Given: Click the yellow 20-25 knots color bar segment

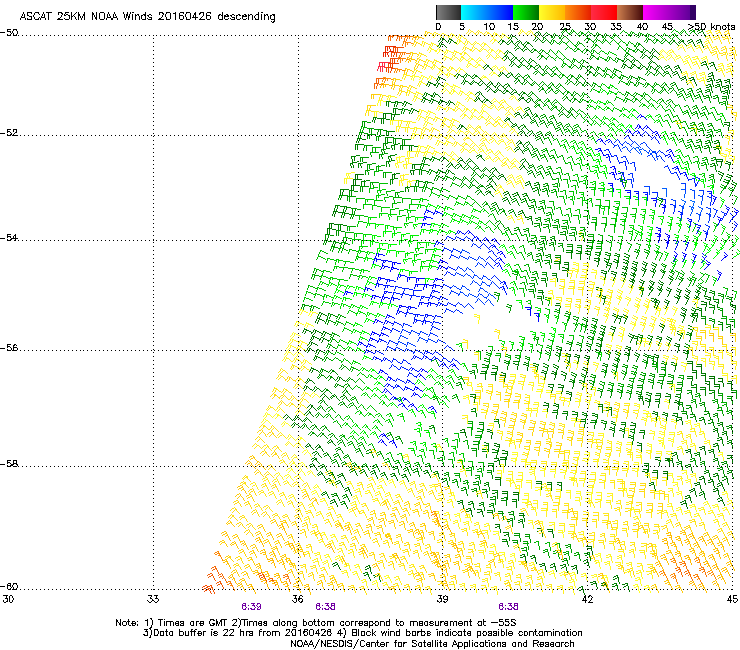Looking at the screenshot, I should 552,12.
